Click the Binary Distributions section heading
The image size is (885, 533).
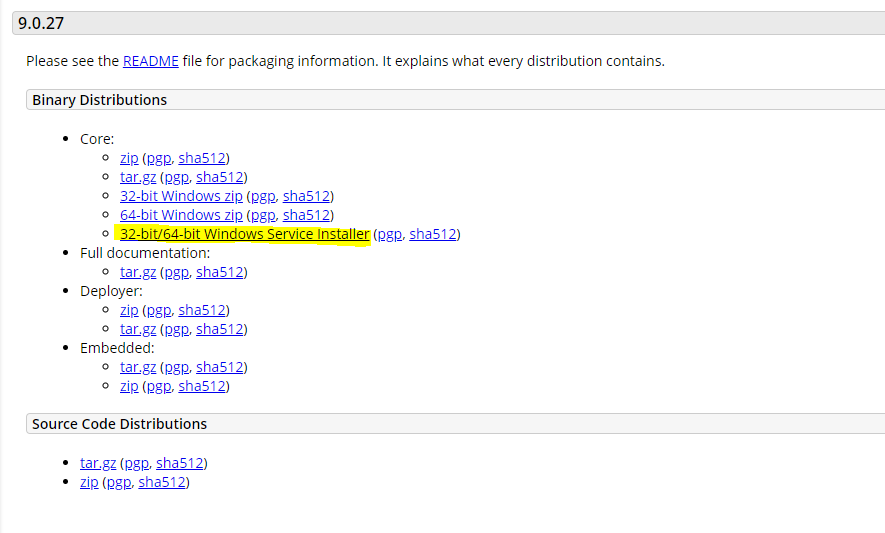(99, 100)
